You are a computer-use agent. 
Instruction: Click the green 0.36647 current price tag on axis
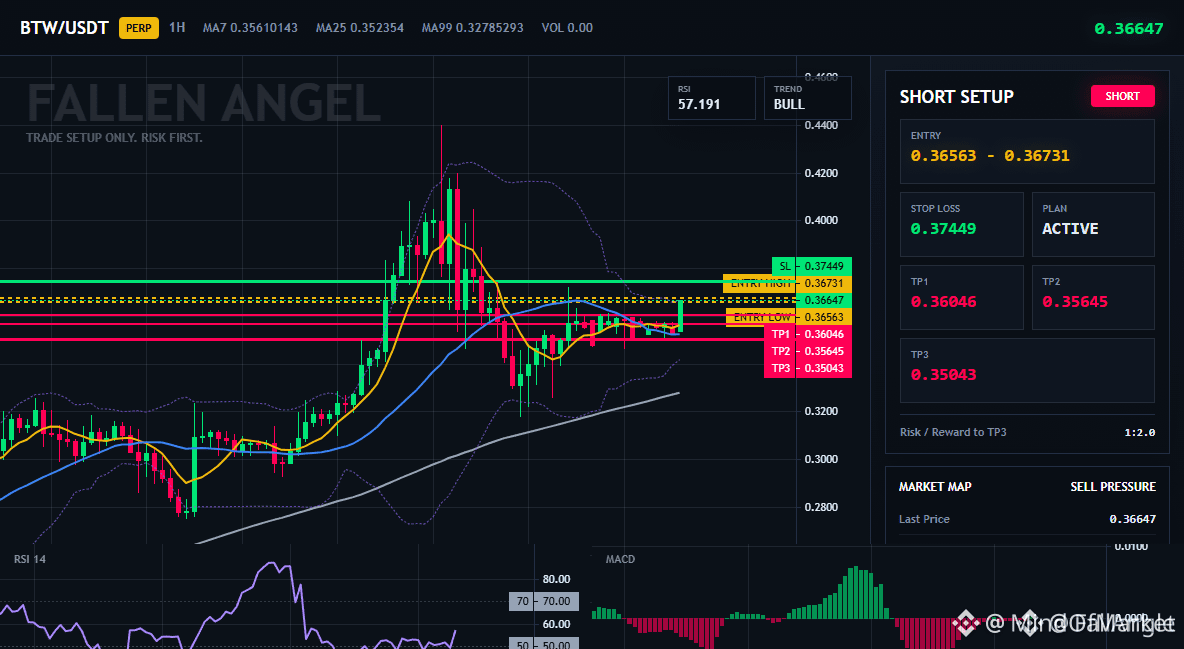[824, 301]
